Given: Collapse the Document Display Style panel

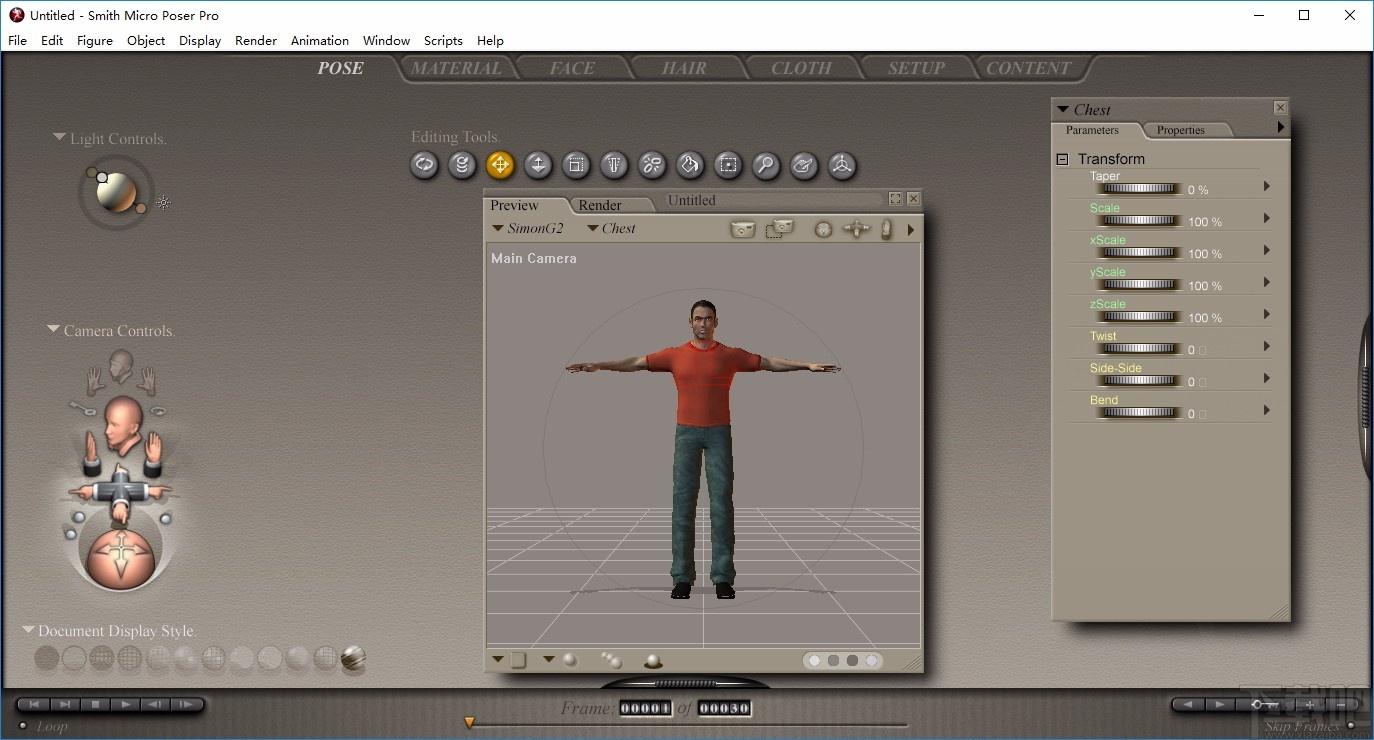Looking at the screenshot, I should (29, 630).
